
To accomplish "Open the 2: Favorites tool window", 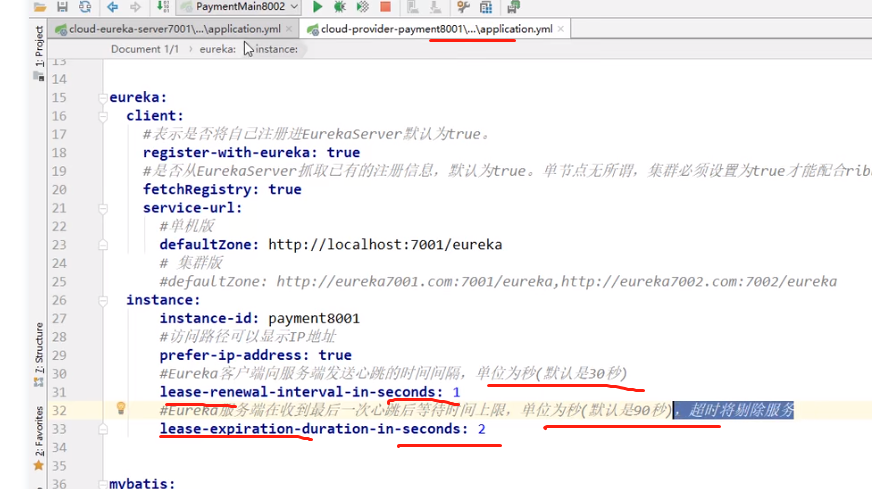I will pos(38,431).
